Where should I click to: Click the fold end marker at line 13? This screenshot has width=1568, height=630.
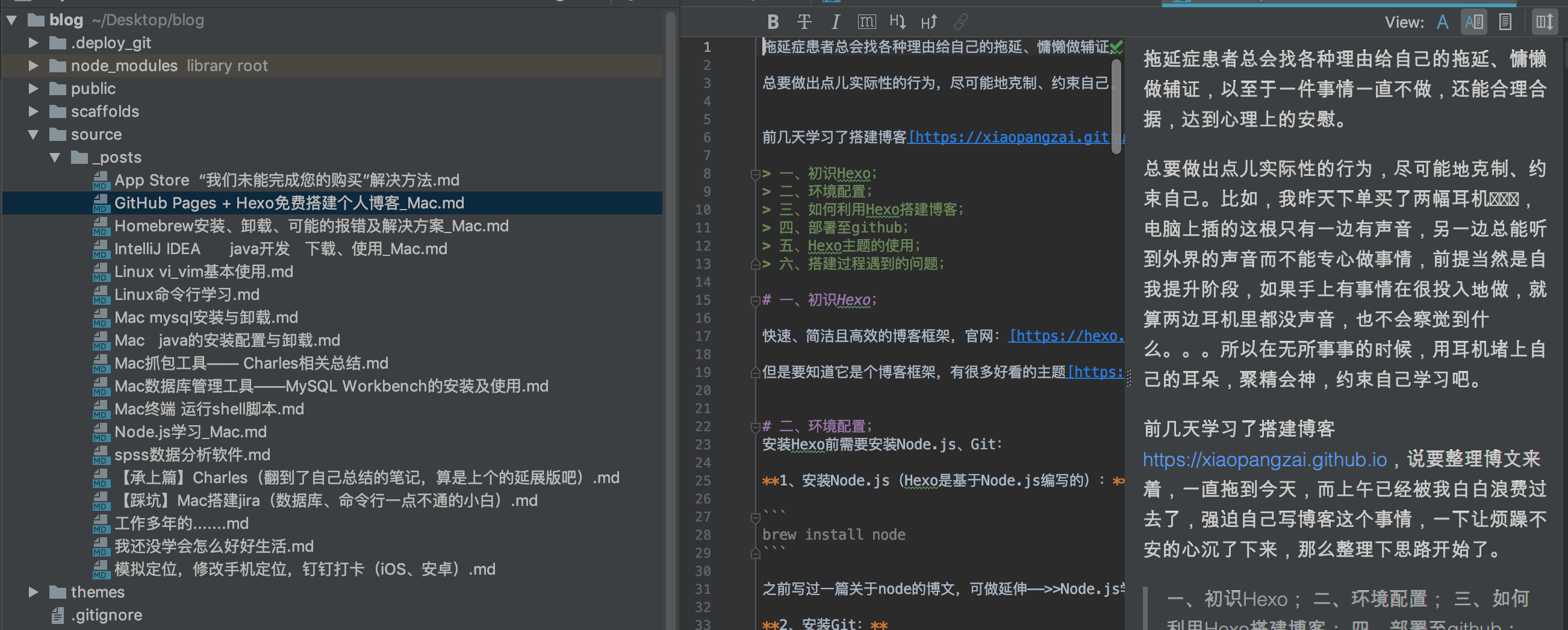pyautogui.click(x=755, y=264)
